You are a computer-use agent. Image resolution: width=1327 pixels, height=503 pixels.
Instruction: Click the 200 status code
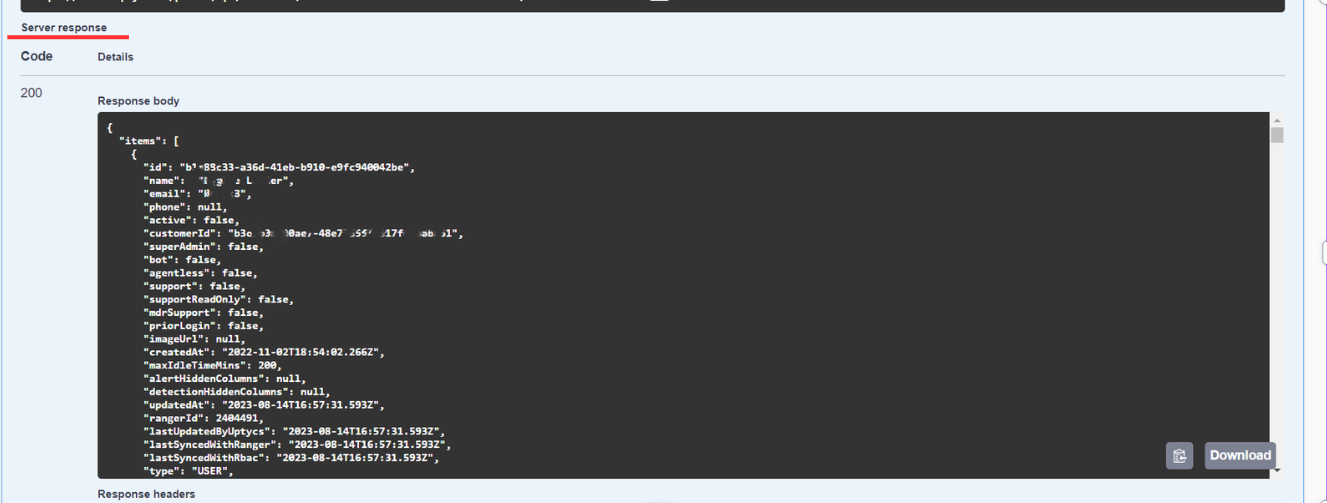pos(31,93)
